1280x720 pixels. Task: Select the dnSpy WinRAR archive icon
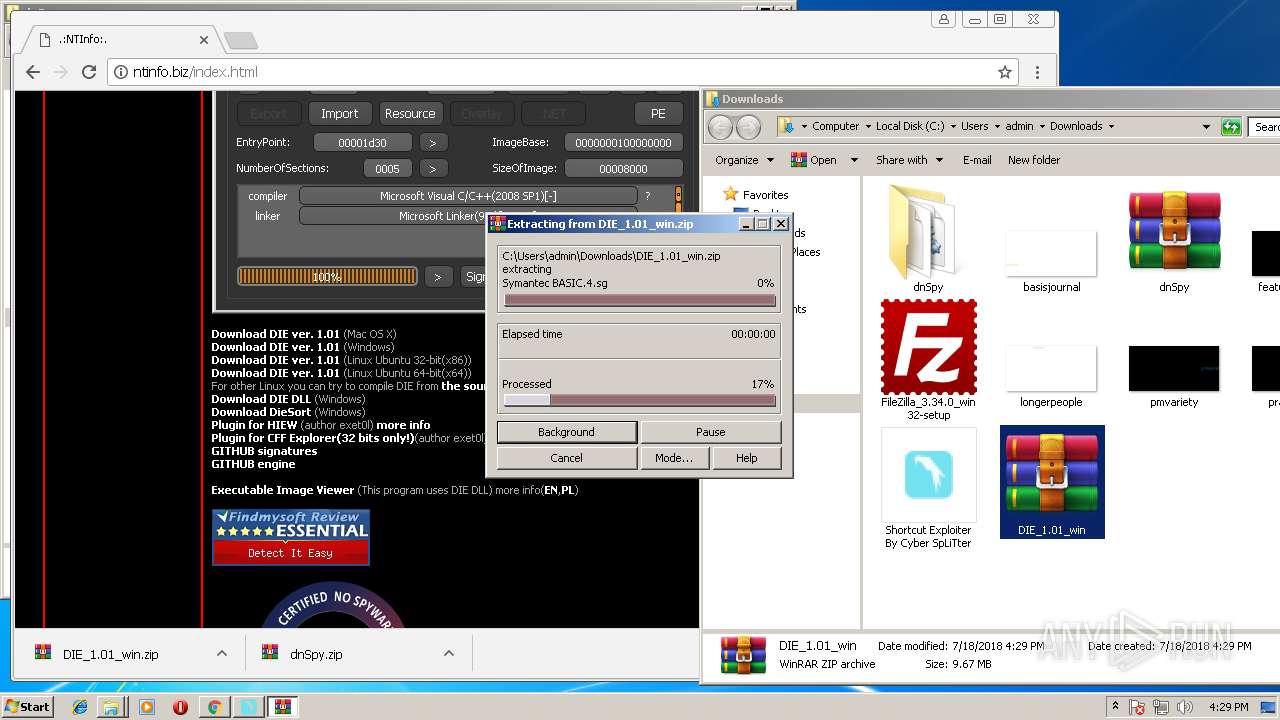[x=1174, y=236]
